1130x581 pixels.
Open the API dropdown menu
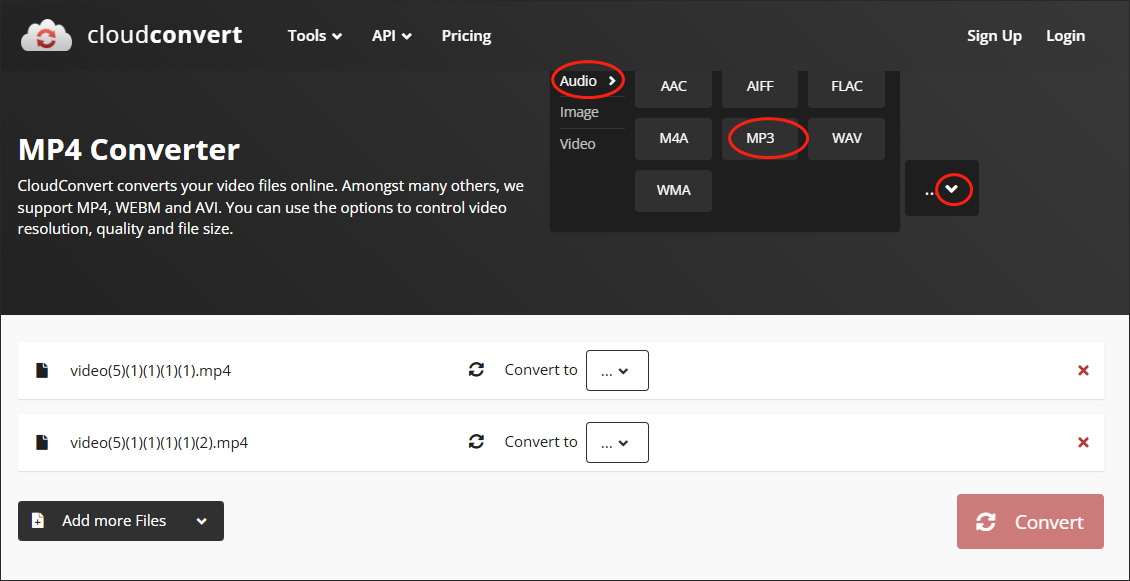(x=392, y=36)
